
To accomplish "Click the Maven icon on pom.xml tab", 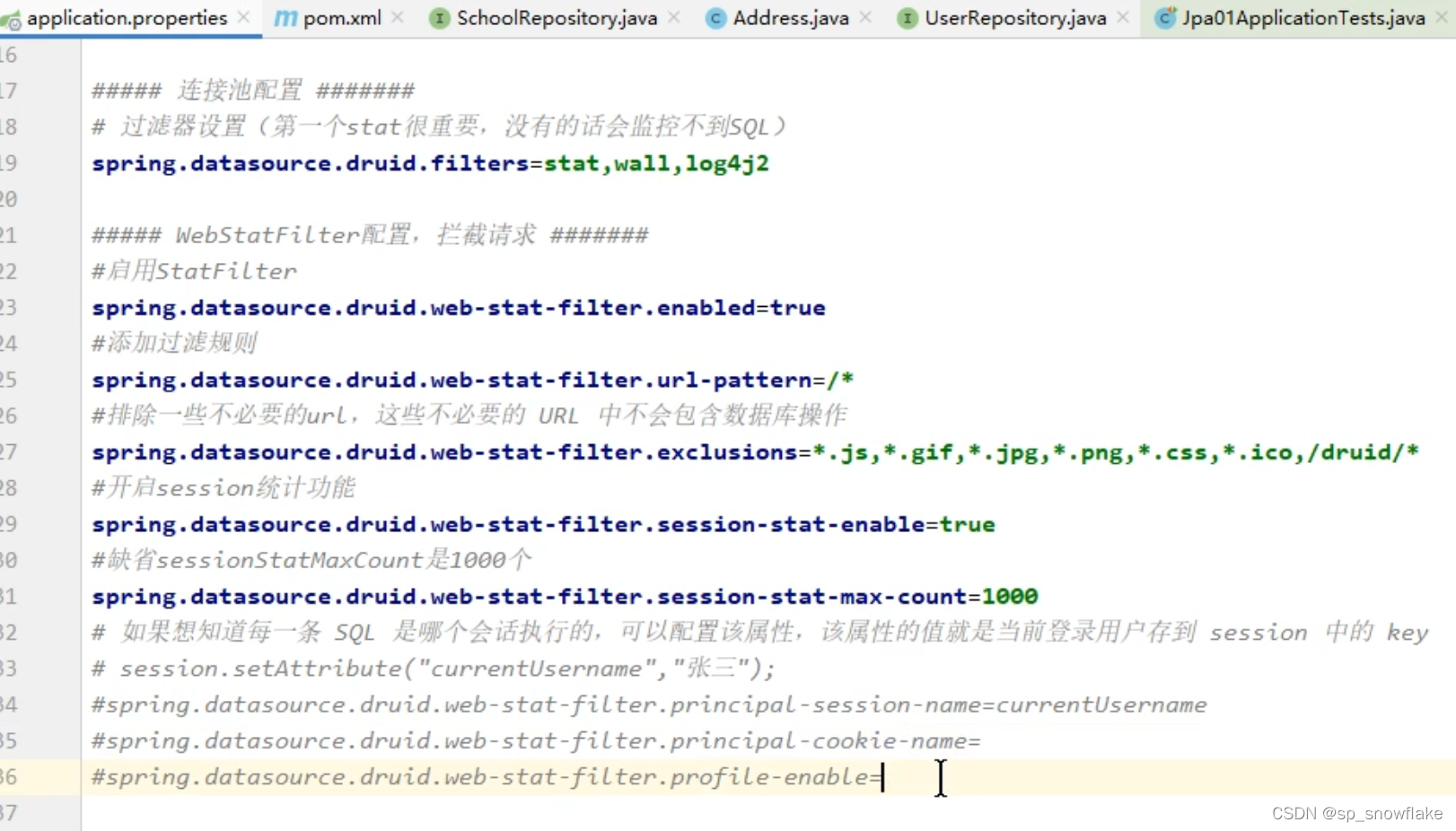I will [285, 18].
